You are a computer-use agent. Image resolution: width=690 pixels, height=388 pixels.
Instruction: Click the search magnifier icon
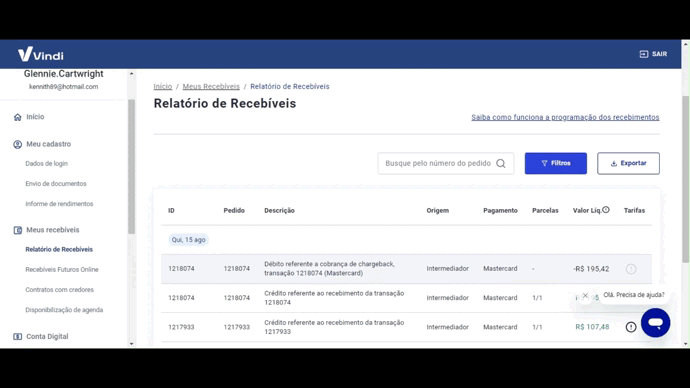[x=501, y=164]
